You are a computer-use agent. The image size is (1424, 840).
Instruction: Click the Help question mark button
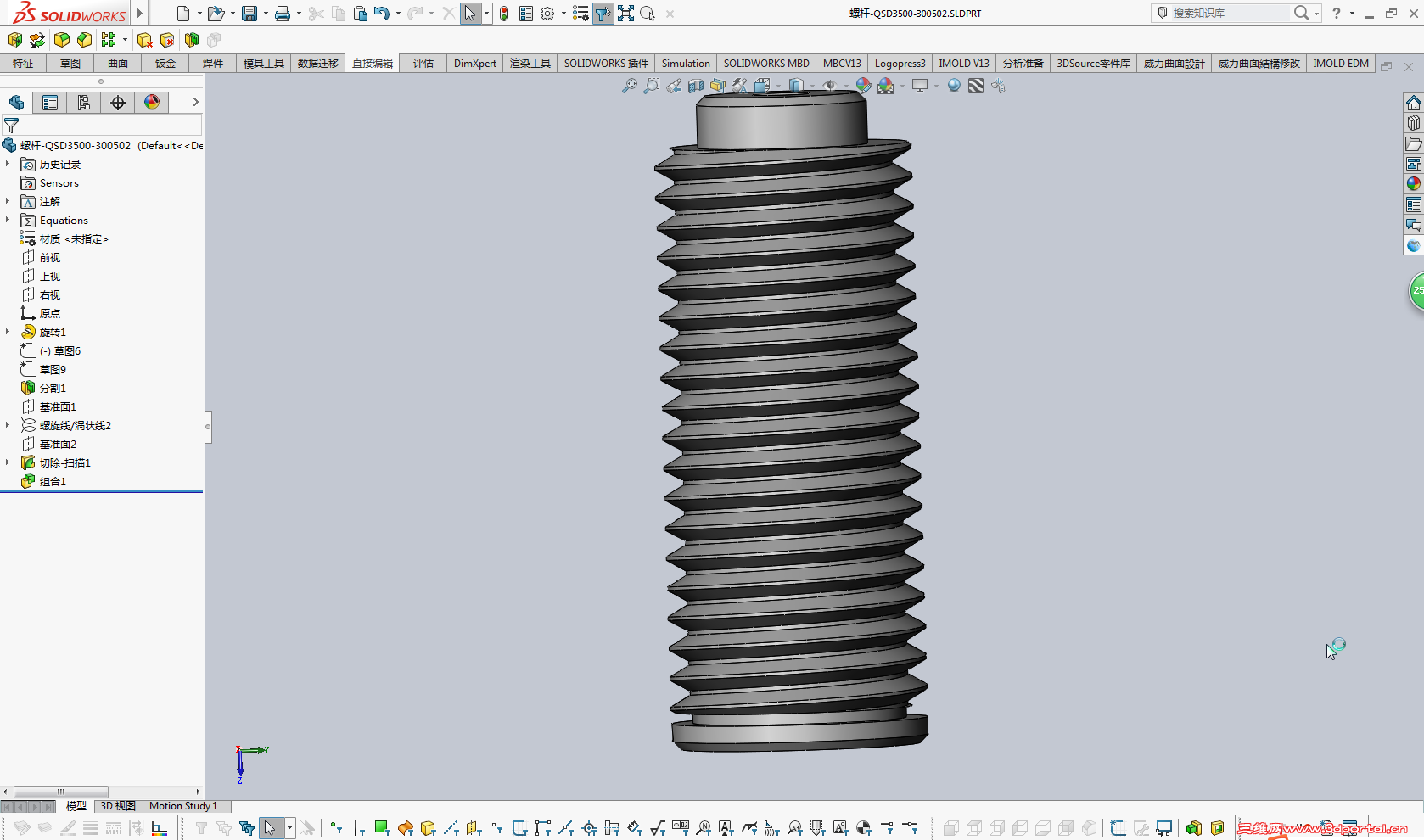[1337, 13]
